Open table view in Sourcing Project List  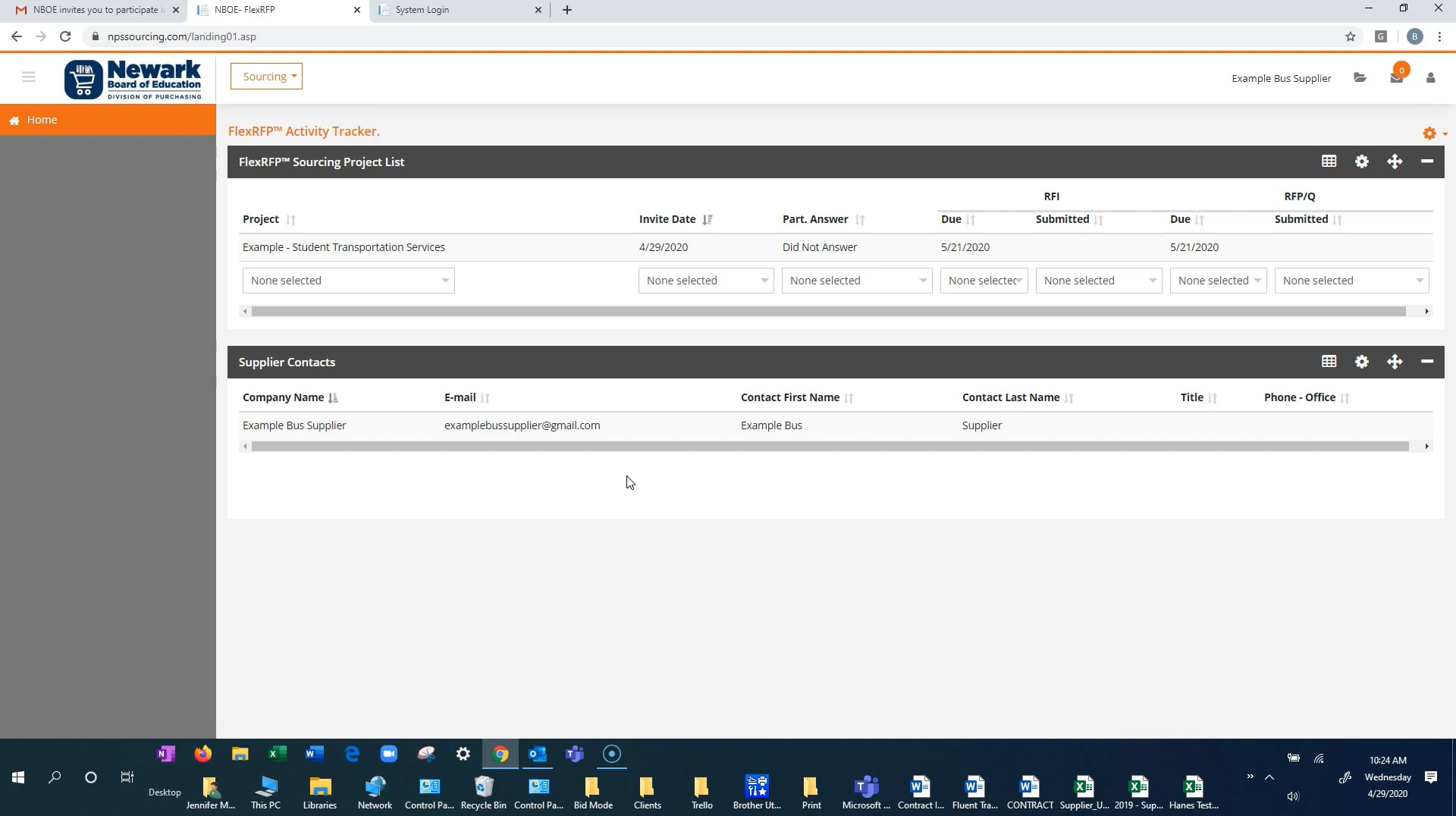pos(1329,162)
